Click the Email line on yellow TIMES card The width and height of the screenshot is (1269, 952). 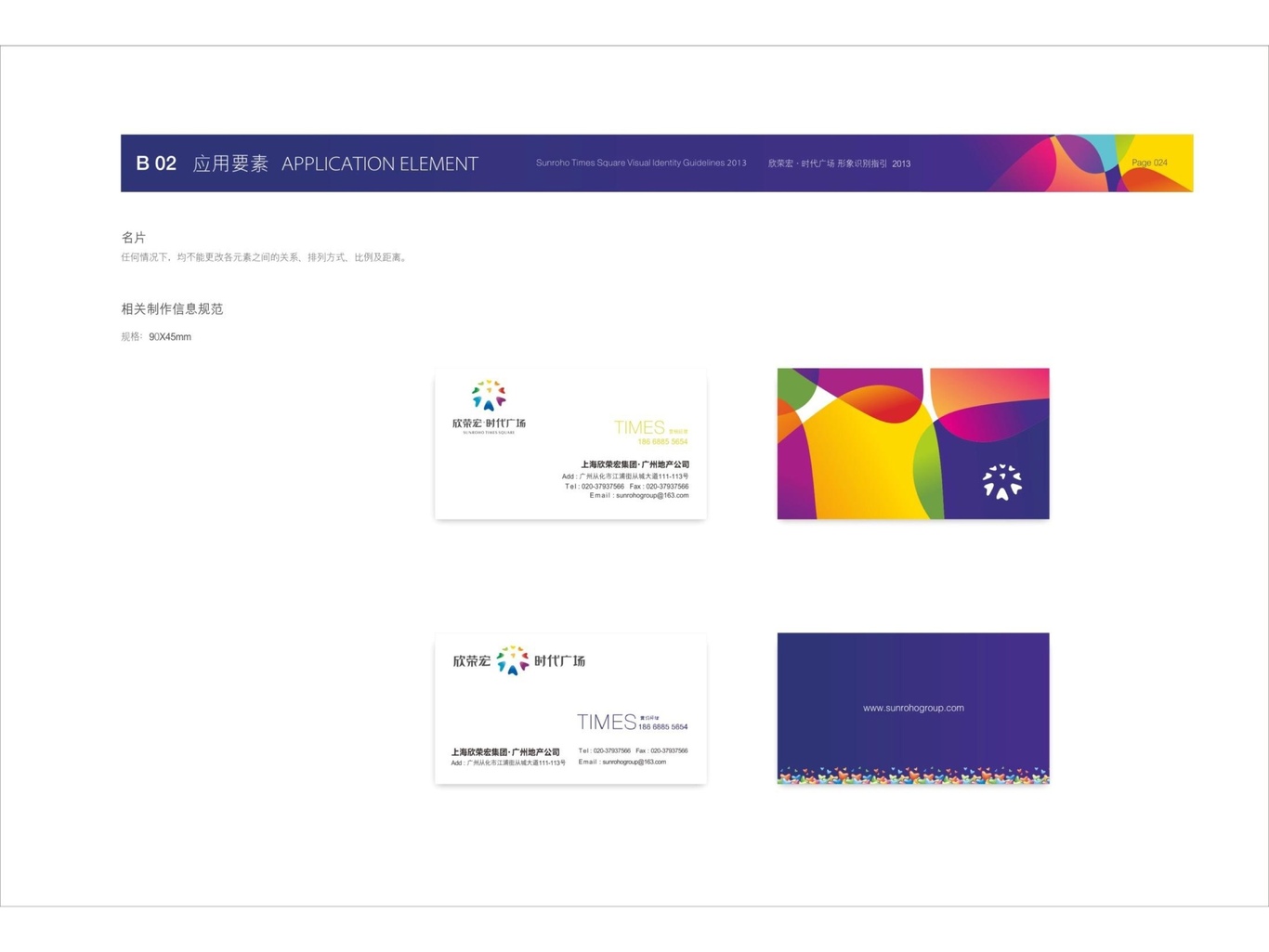click(x=639, y=495)
